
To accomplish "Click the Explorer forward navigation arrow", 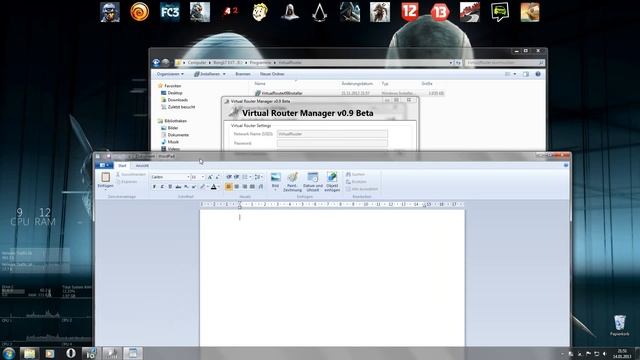I will [x=165, y=62].
